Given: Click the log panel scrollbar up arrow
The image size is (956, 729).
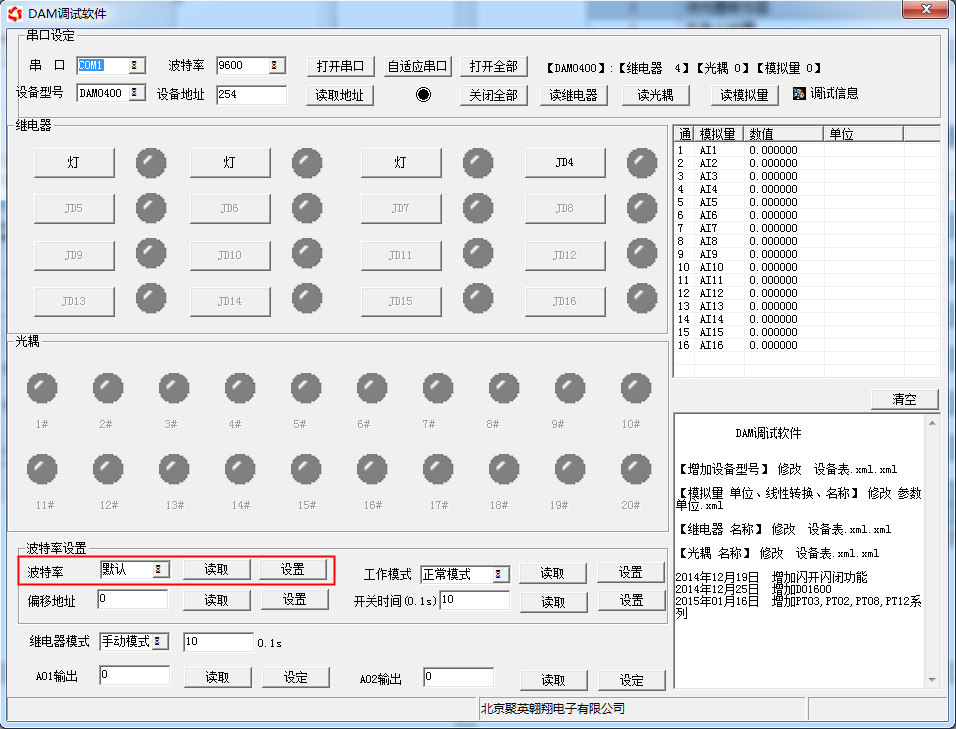Looking at the screenshot, I should 931,422.
